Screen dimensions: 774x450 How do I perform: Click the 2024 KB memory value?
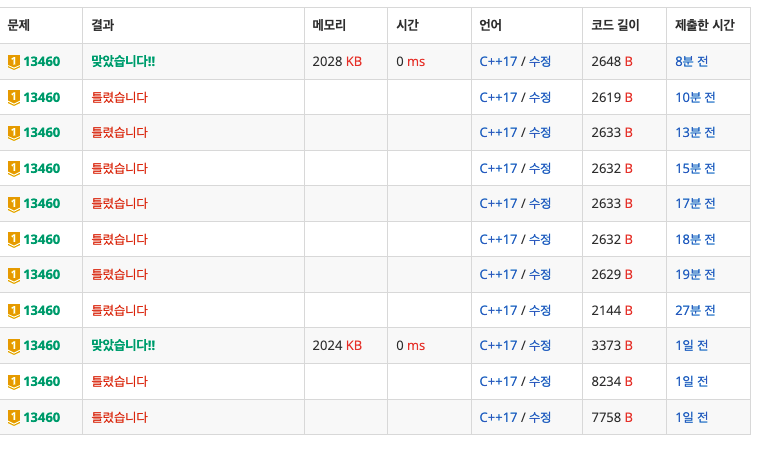pos(337,346)
